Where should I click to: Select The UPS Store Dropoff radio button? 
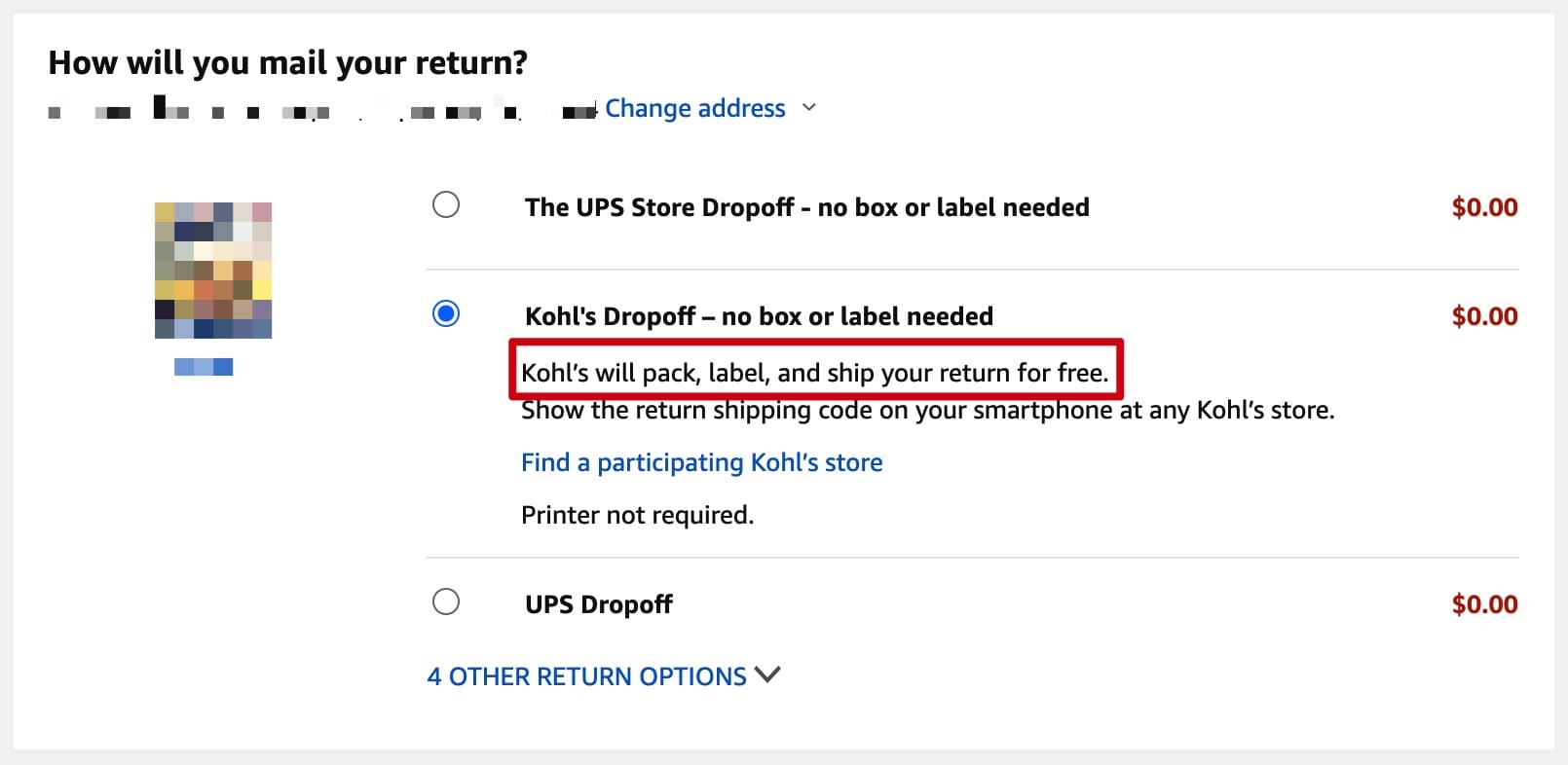tap(446, 205)
